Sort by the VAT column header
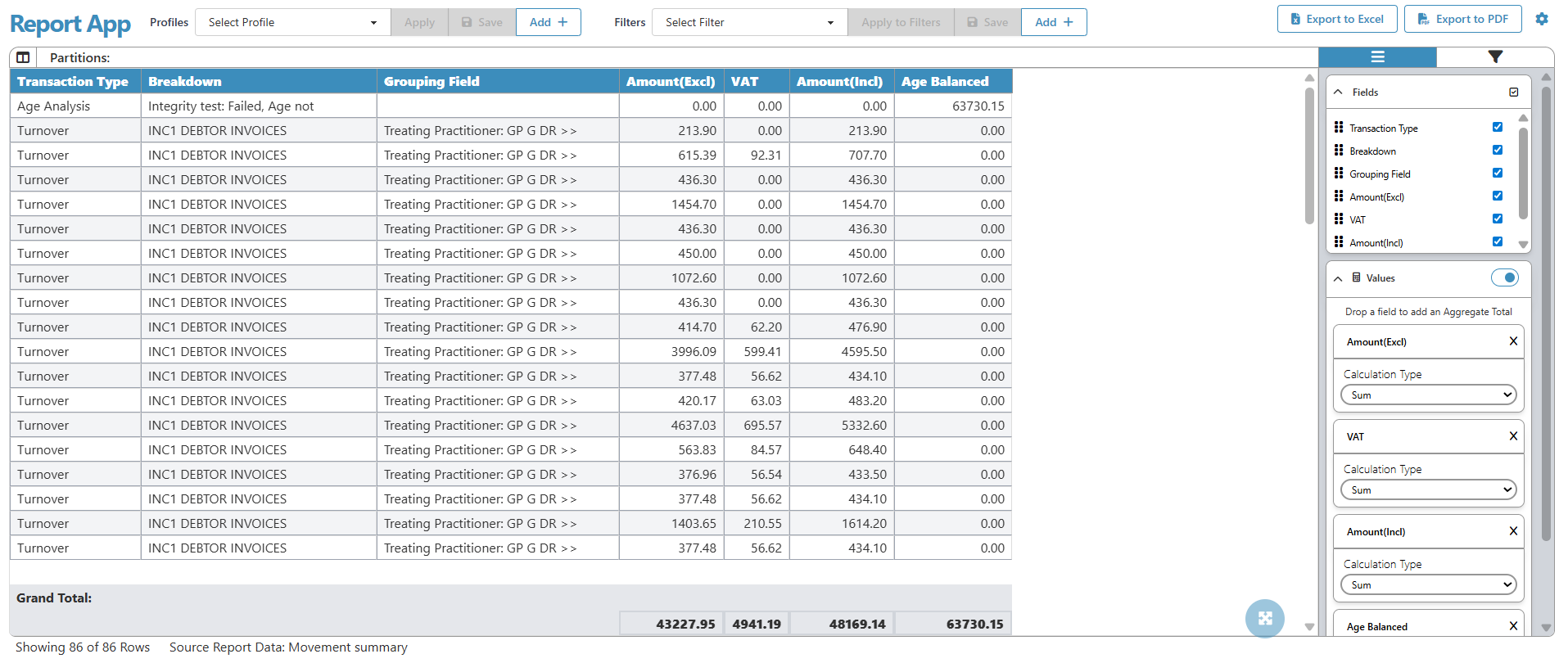Image resolution: width=1568 pixels, height=663 pixels. 757,81
